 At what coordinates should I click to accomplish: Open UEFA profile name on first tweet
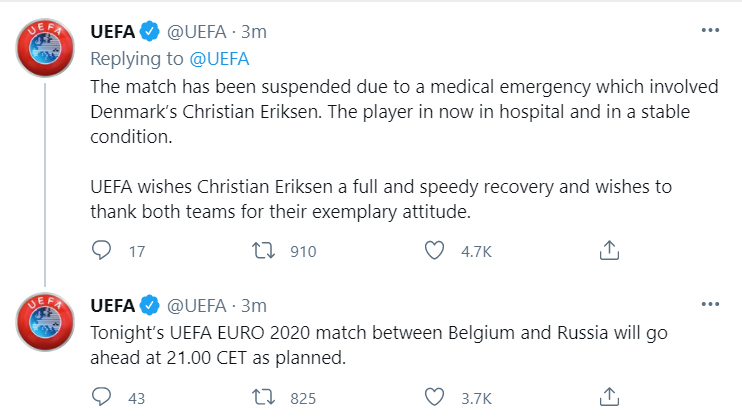[x=113, y=32]
